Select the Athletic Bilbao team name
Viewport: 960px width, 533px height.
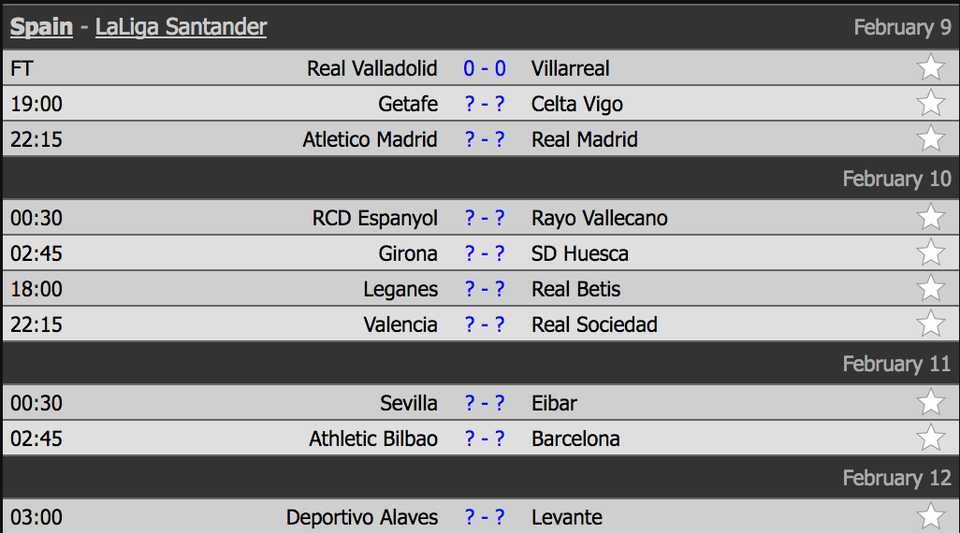click(x=373, y=439)
